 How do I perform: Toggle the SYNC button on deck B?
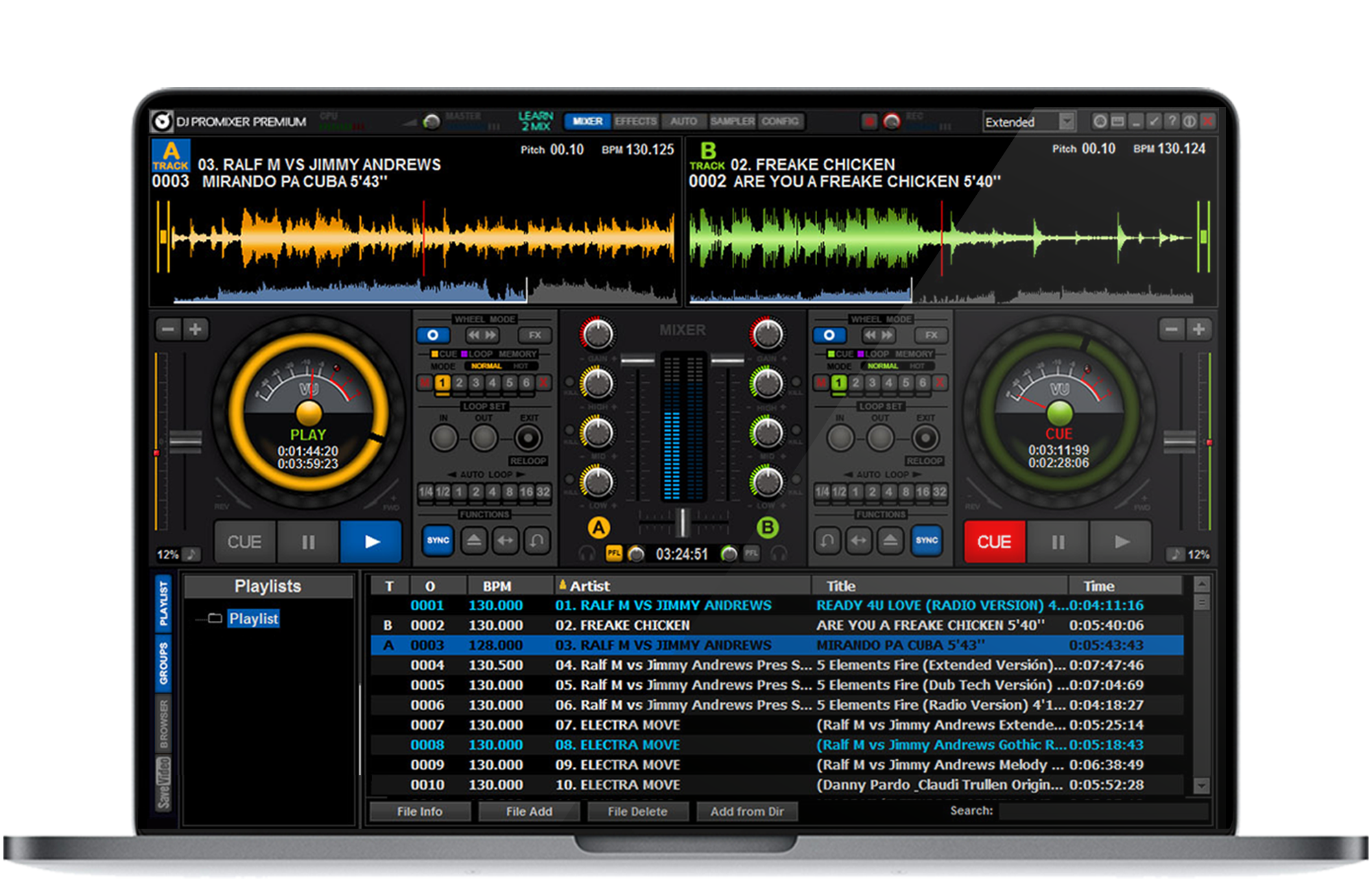926,541
